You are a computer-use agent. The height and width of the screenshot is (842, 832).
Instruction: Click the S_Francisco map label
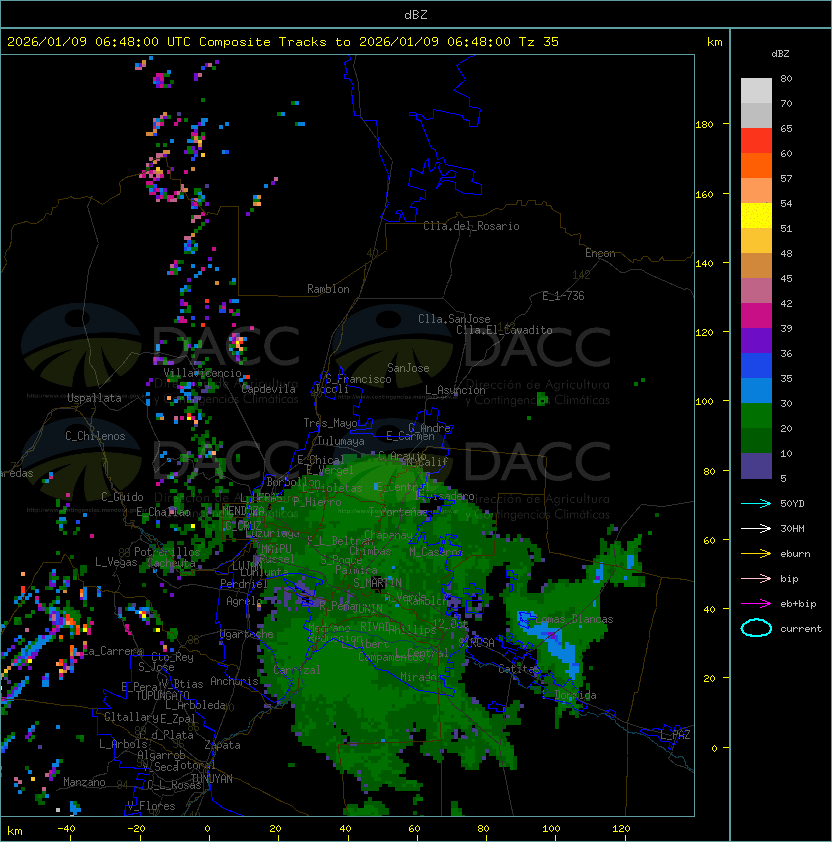358,379
